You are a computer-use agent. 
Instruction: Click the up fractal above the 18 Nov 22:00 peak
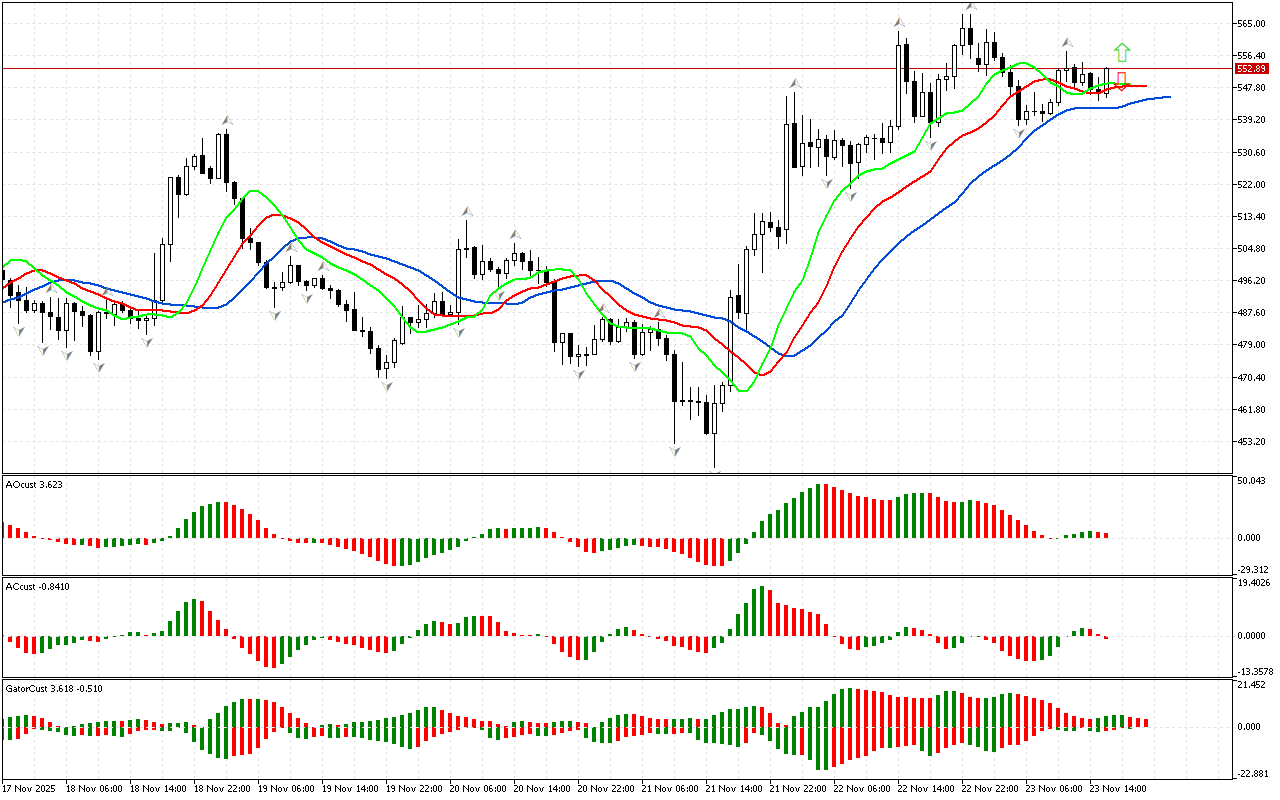[227, 120]
